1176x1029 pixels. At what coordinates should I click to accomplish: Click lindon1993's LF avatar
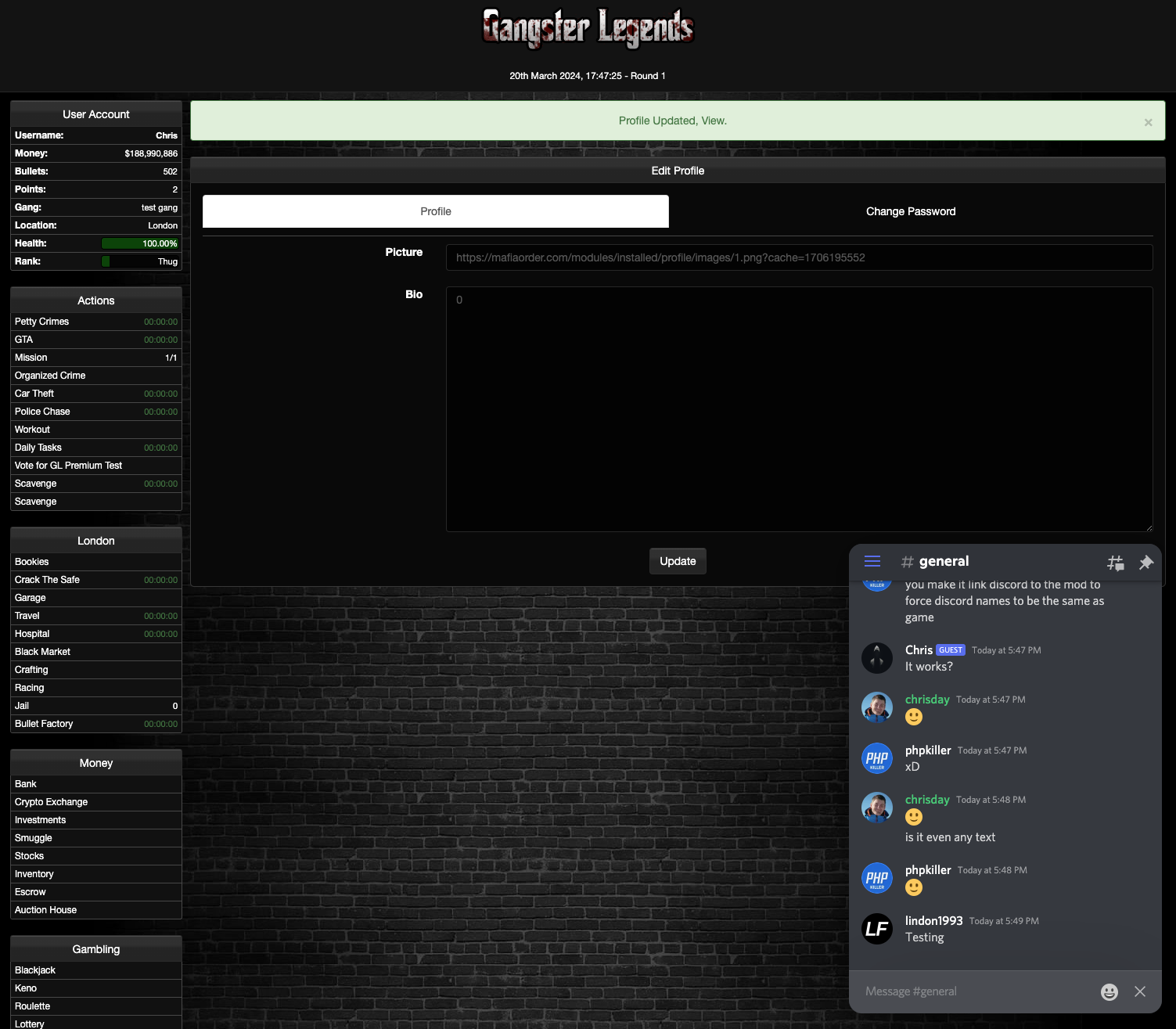pos(876,929)
